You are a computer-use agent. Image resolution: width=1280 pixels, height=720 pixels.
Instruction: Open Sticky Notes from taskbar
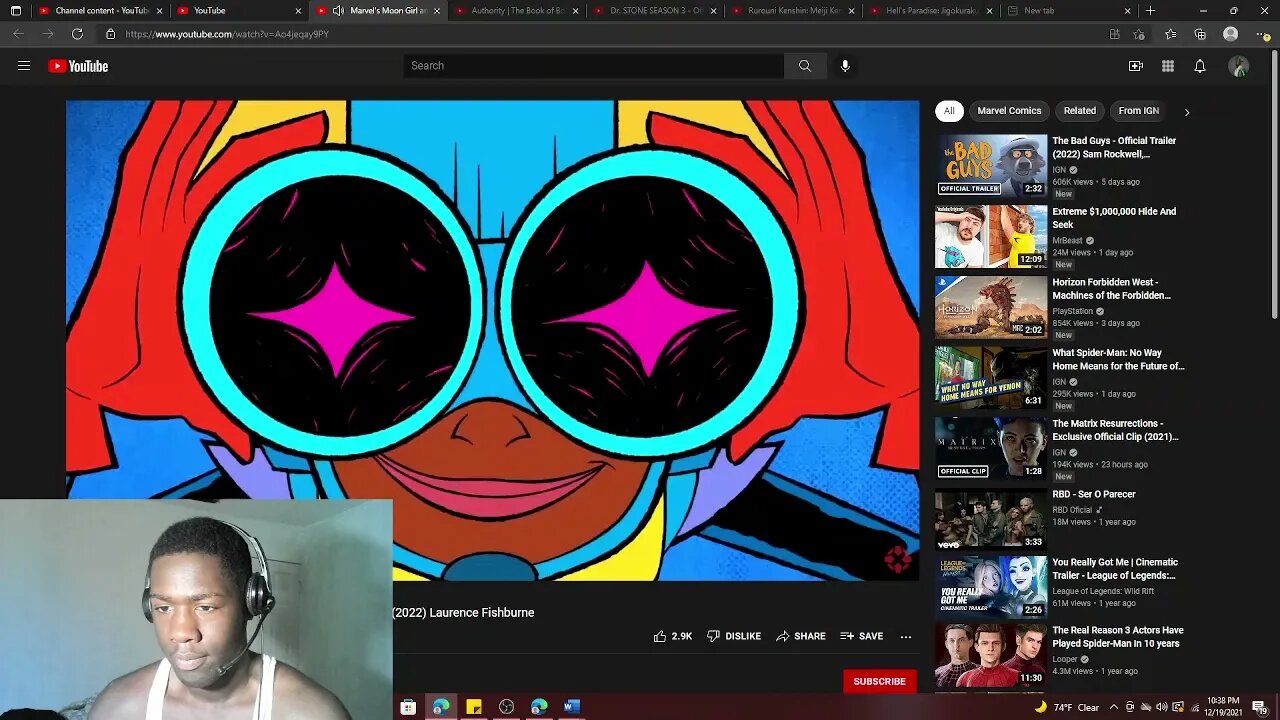[474, 707]
